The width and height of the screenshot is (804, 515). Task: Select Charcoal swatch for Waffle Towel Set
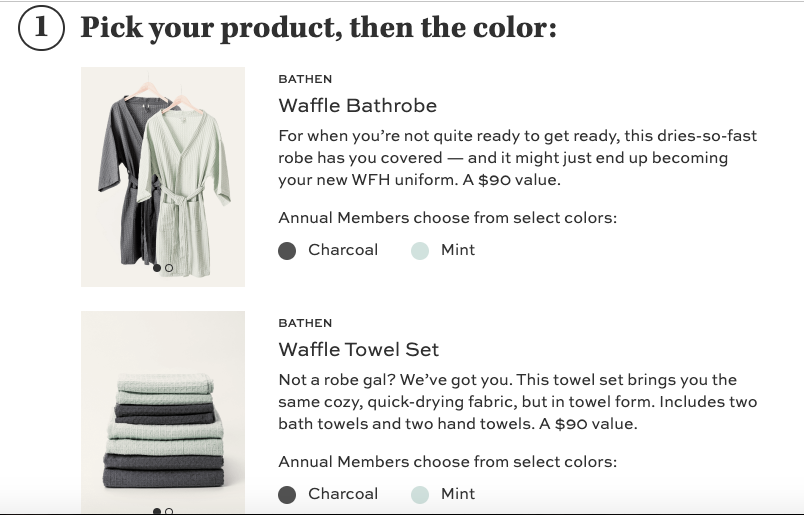click(287, 495)
